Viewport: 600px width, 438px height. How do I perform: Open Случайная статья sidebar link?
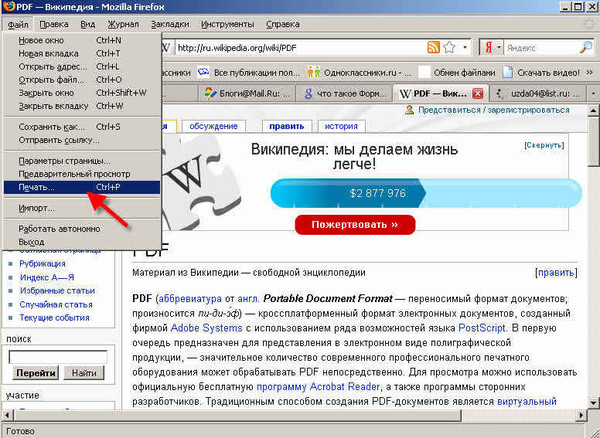[x=56, y=304]
